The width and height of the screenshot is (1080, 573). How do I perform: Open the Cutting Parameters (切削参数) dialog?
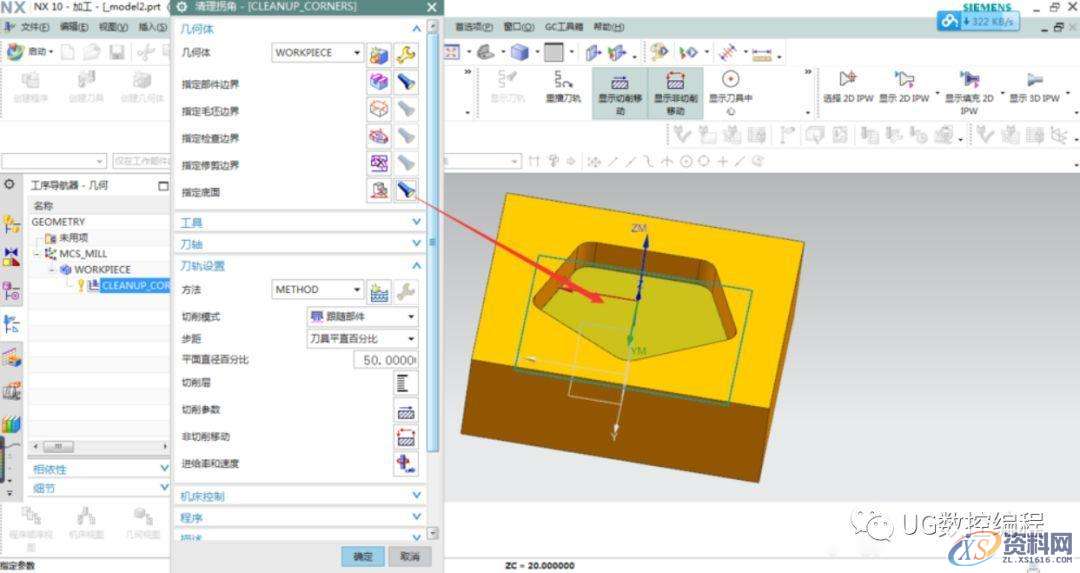click(405, 410)
